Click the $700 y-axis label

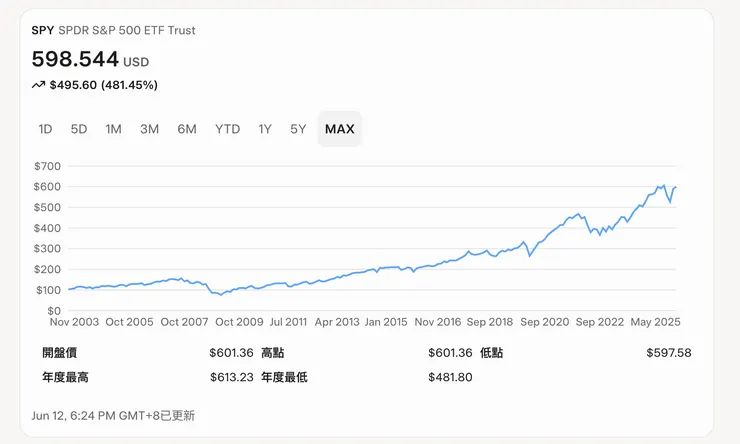pos(47,166)
